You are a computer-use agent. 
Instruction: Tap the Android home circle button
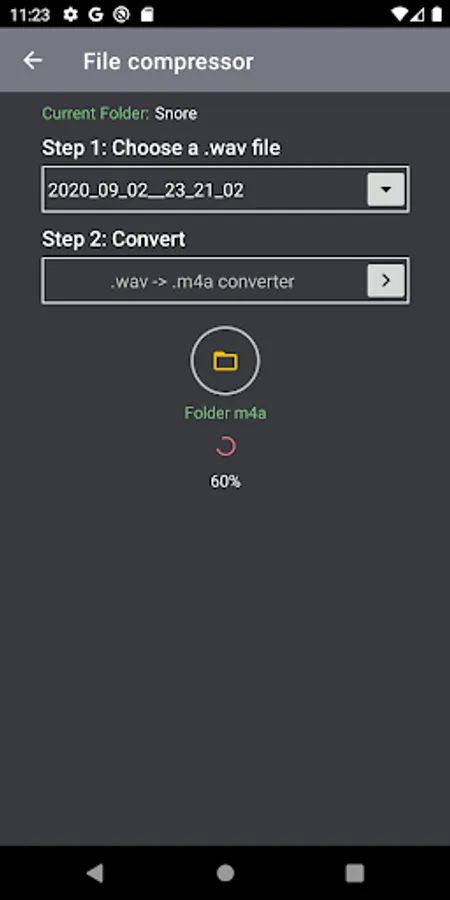225,872
